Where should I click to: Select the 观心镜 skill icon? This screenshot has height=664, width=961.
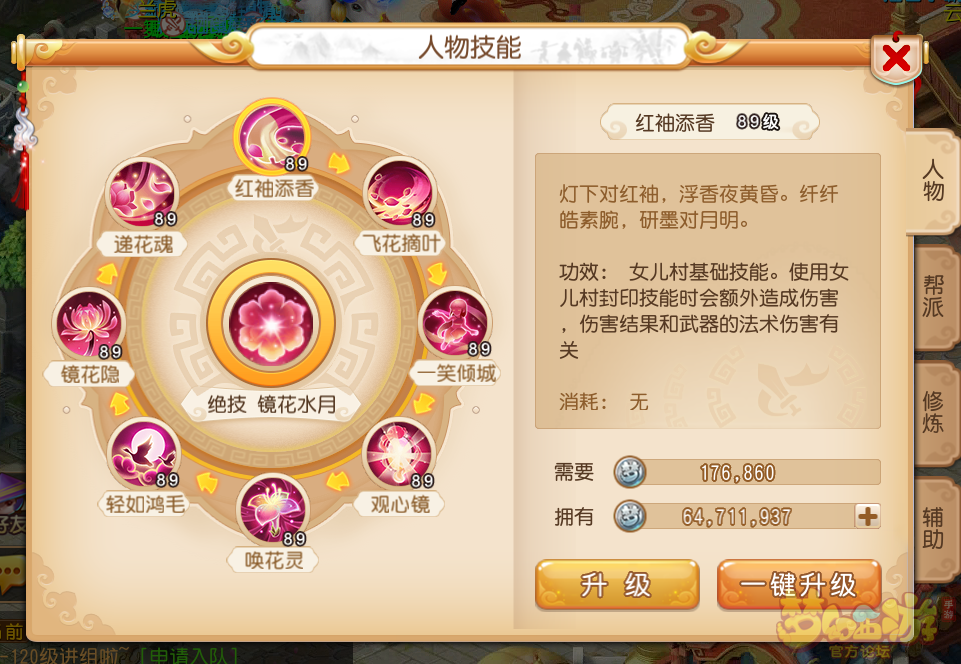[x=399, y=454]
